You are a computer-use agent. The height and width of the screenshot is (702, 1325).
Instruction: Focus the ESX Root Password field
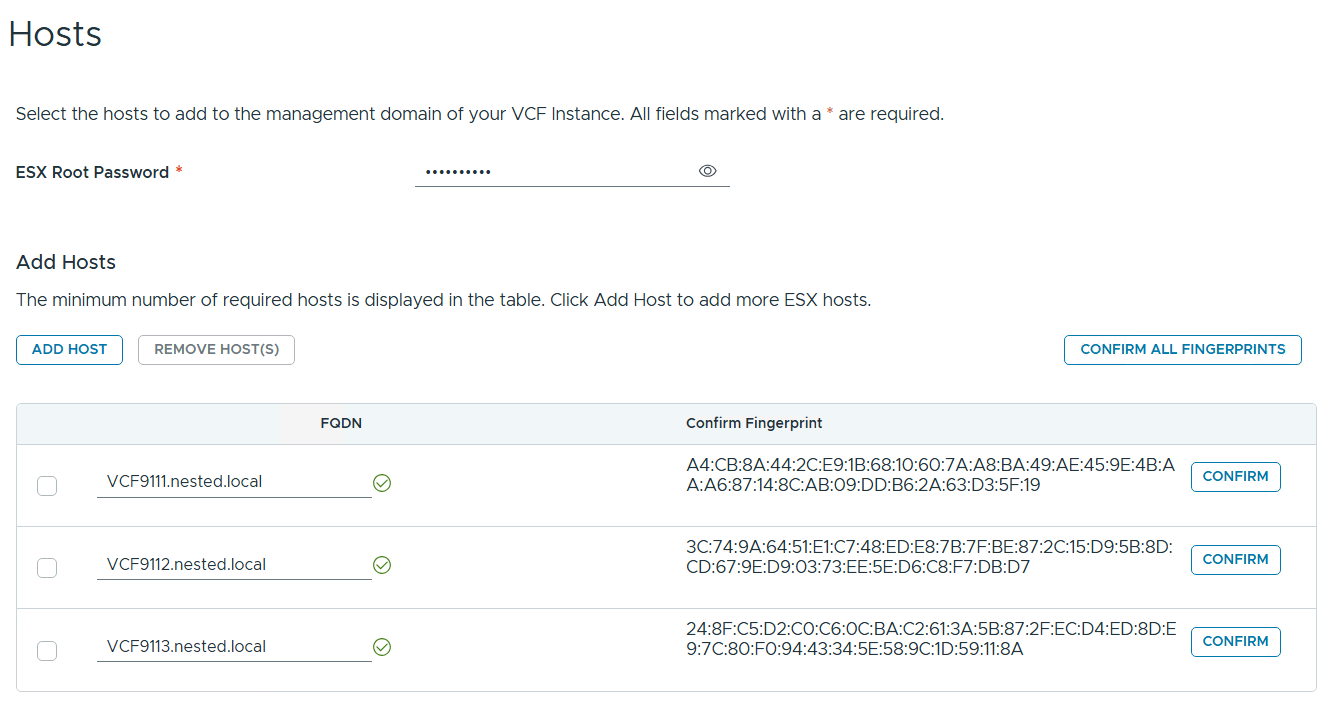[555, 172]
